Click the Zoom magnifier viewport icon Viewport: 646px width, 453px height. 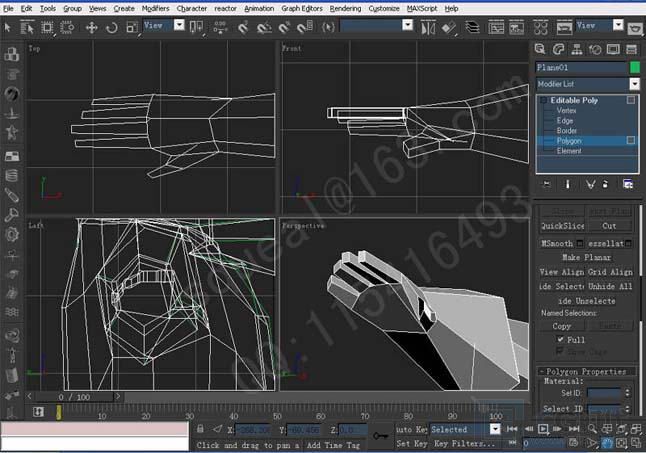(592, 429)
